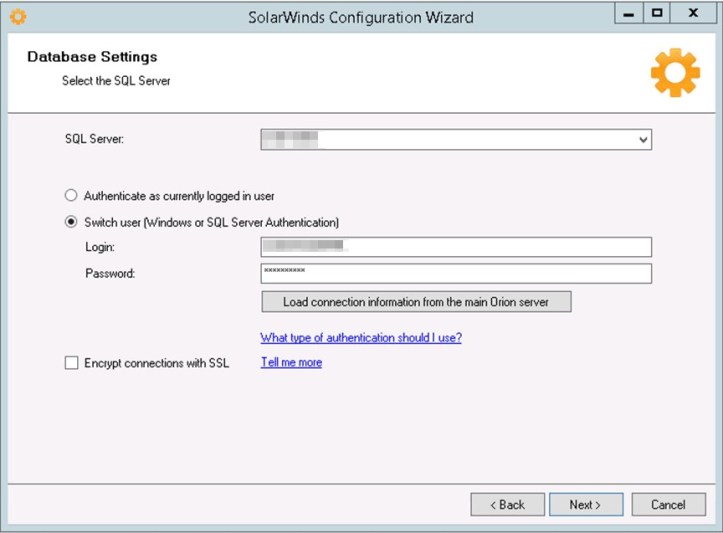723x533 pixels.
Task: Open the 'What type of authentication' link
Action: click(x=361, y=338)
